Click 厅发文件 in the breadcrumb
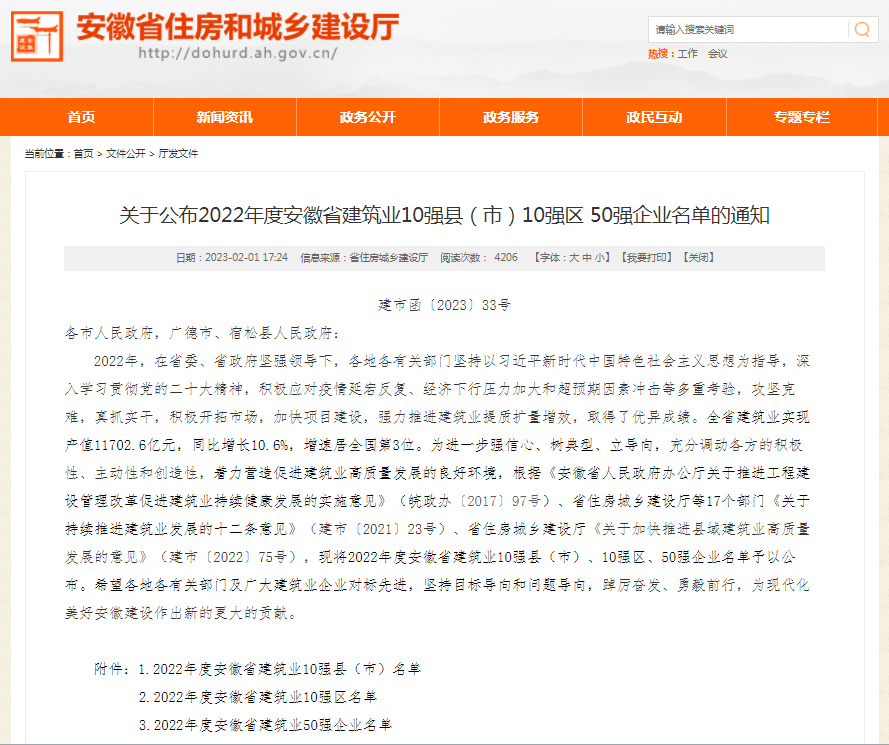 click(x=178, y=154)
